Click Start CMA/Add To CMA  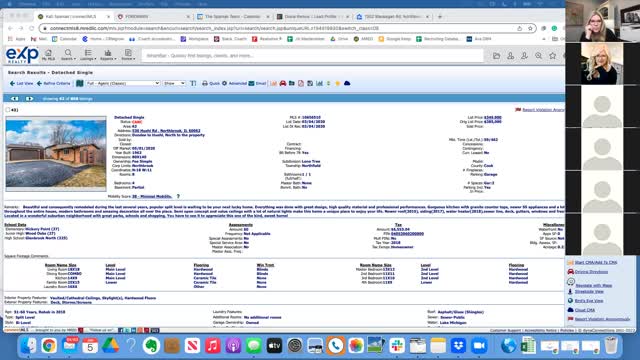click(596, 262)
